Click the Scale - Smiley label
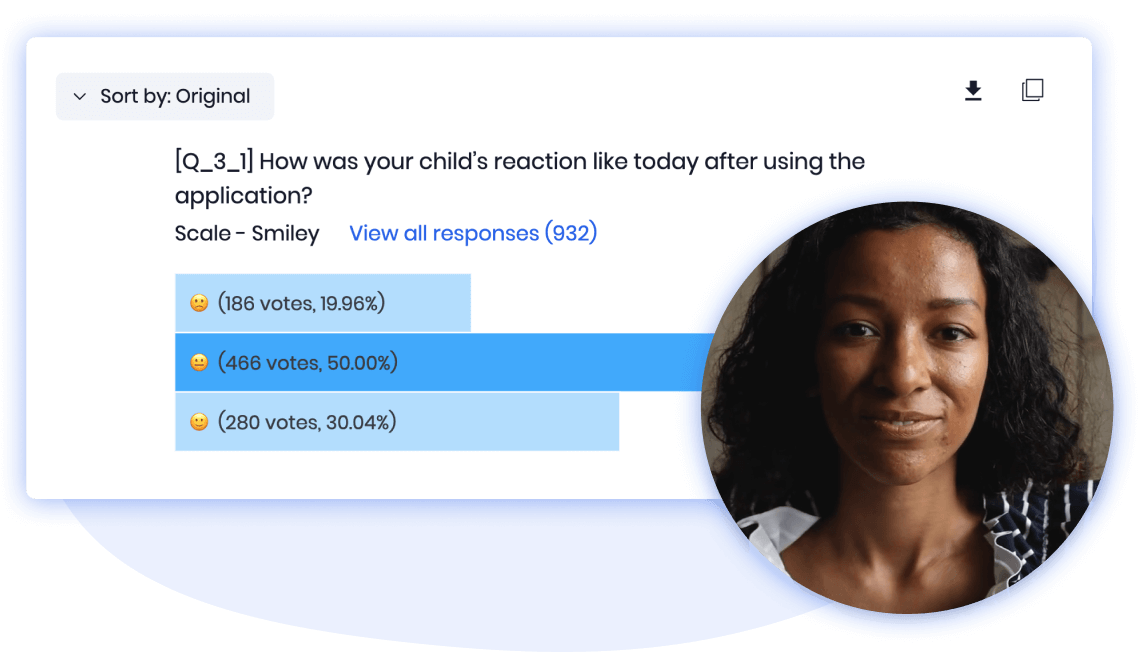The width and height of the screenshot is (1140, 652). (x=247, y=233)
